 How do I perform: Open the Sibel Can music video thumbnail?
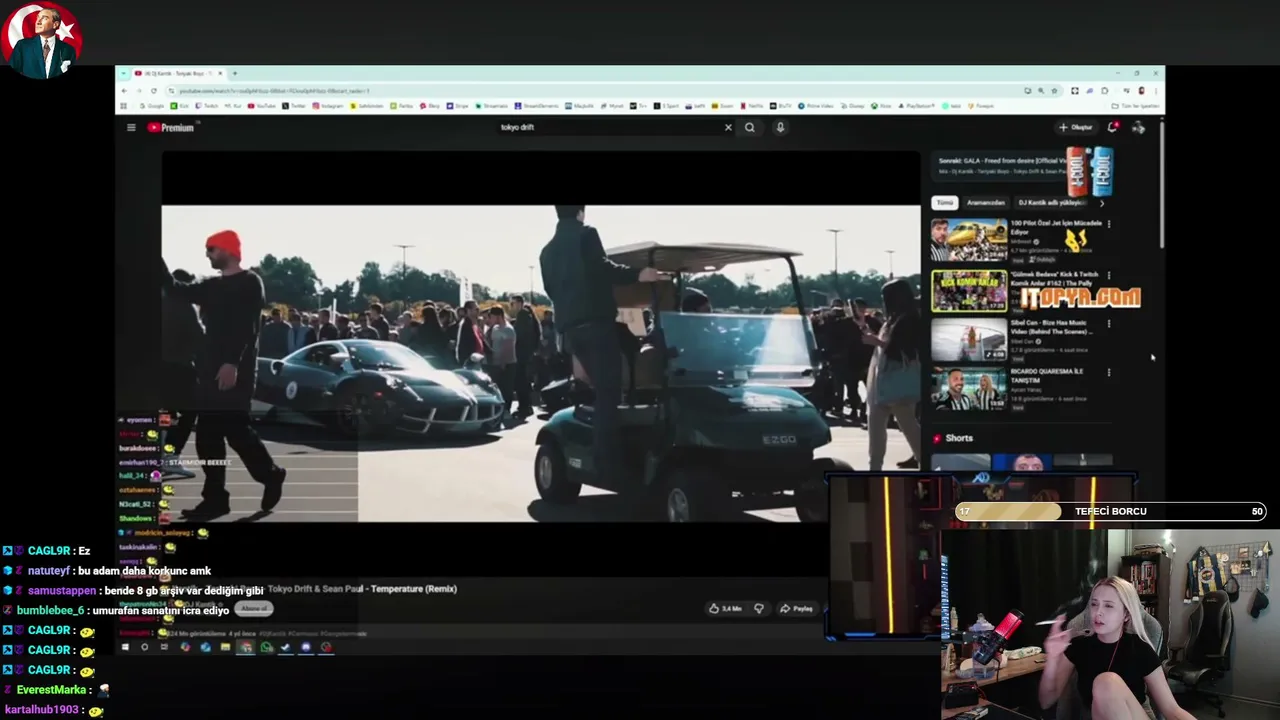(x=969, y=339)
